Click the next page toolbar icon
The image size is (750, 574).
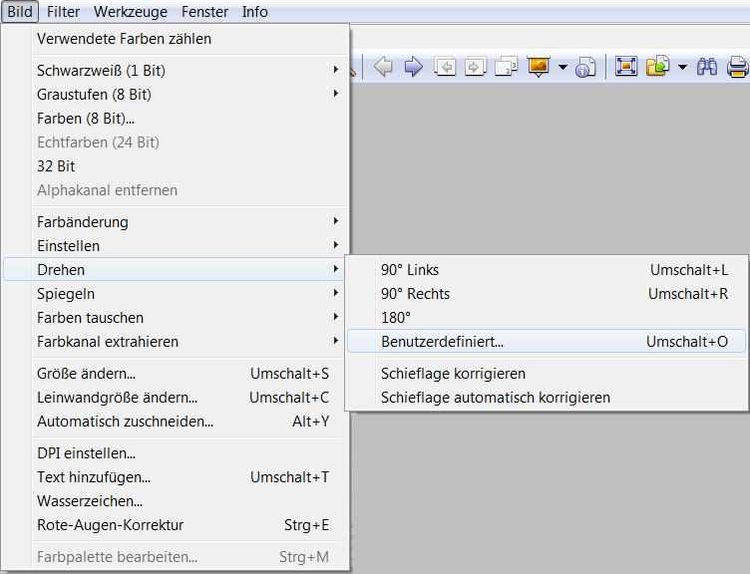(x=475, y=66)
